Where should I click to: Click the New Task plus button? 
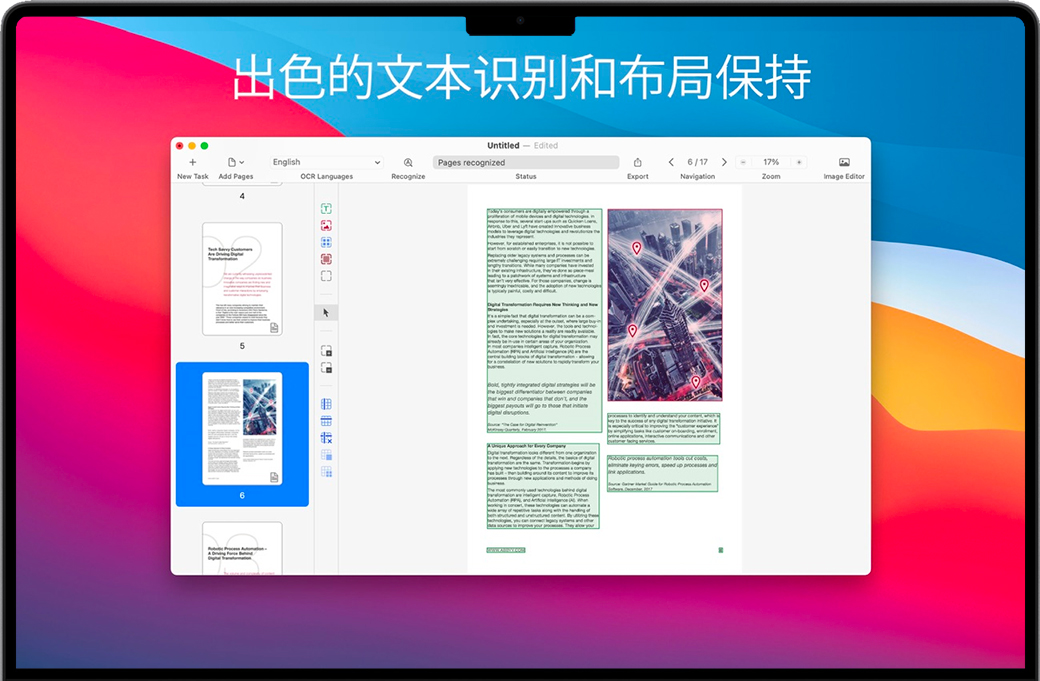pos(193,162)
